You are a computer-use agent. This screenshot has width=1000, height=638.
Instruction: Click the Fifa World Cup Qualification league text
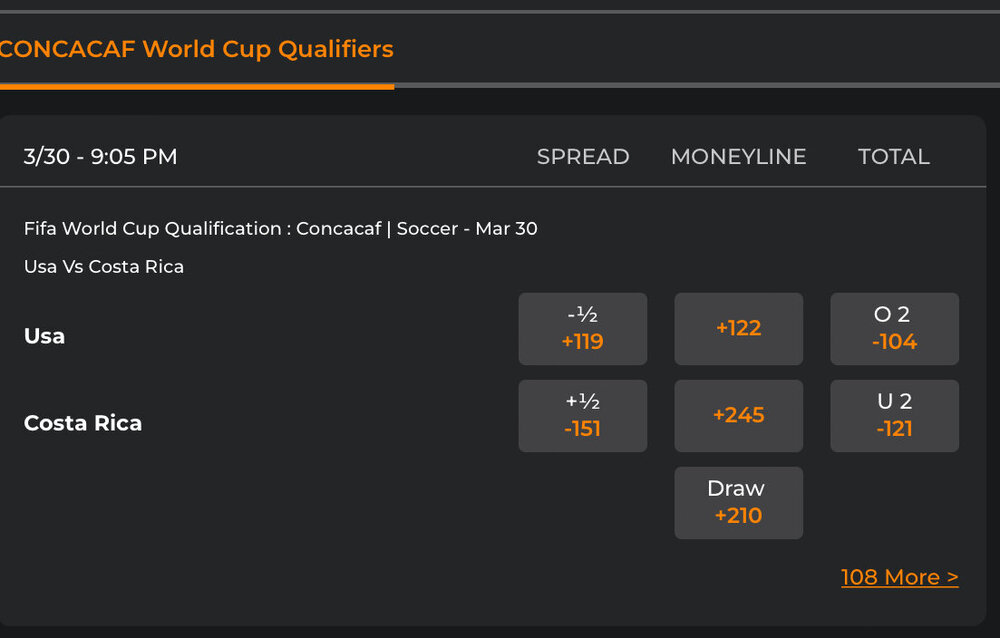[x=152, y=229]
